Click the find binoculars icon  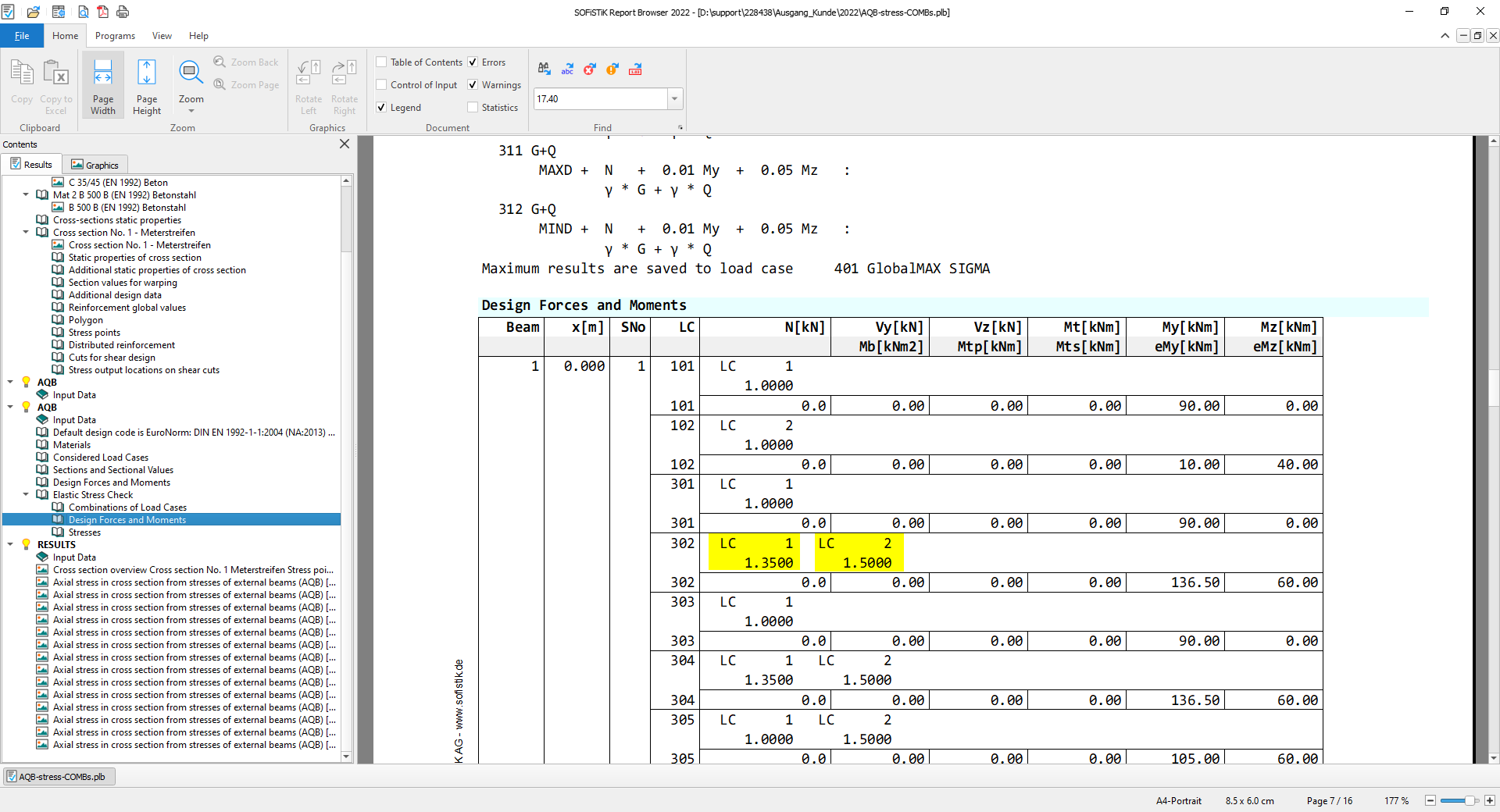(x=545, y=69)
